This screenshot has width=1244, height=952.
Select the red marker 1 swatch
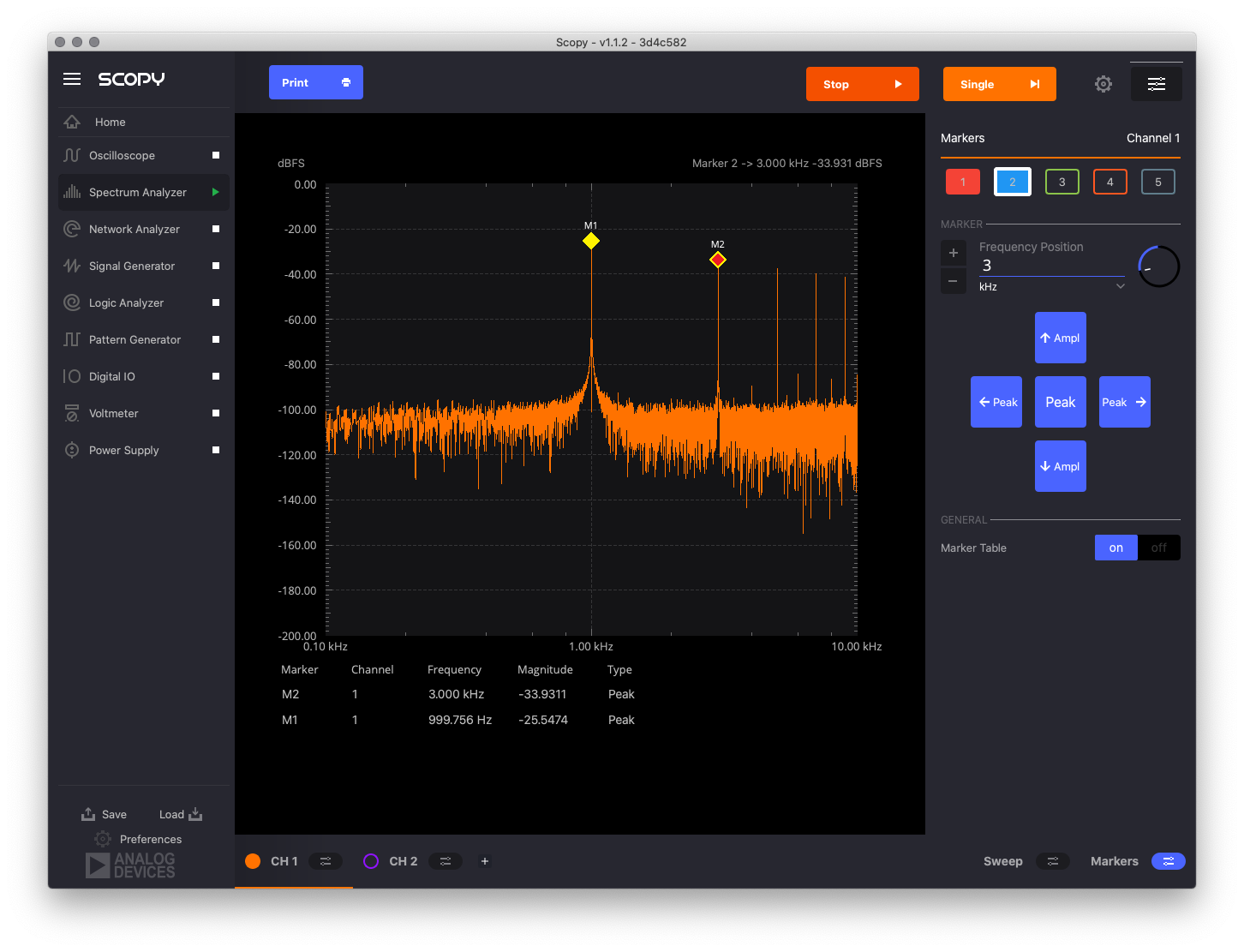click(x=963, y=182)
